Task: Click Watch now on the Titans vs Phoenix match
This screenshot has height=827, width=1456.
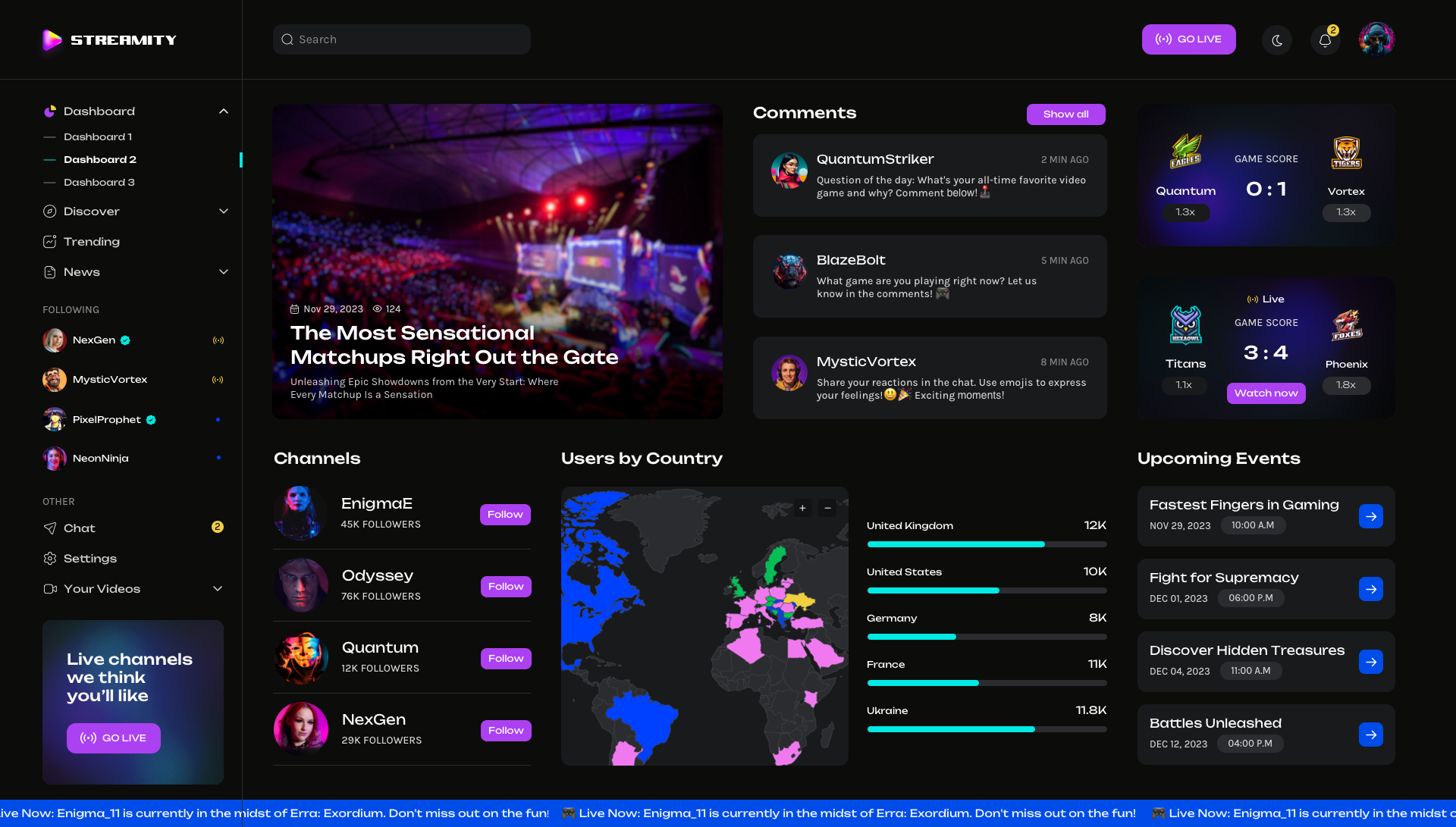Action: point(1266,393)
